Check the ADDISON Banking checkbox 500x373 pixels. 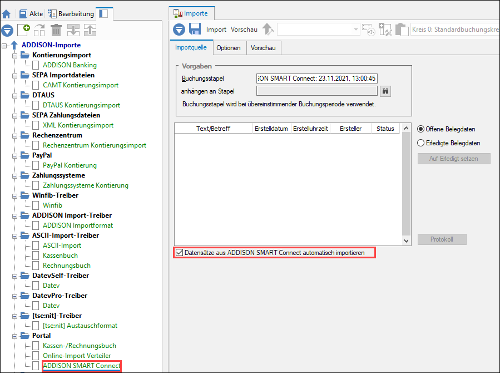(x=36, y=65)
